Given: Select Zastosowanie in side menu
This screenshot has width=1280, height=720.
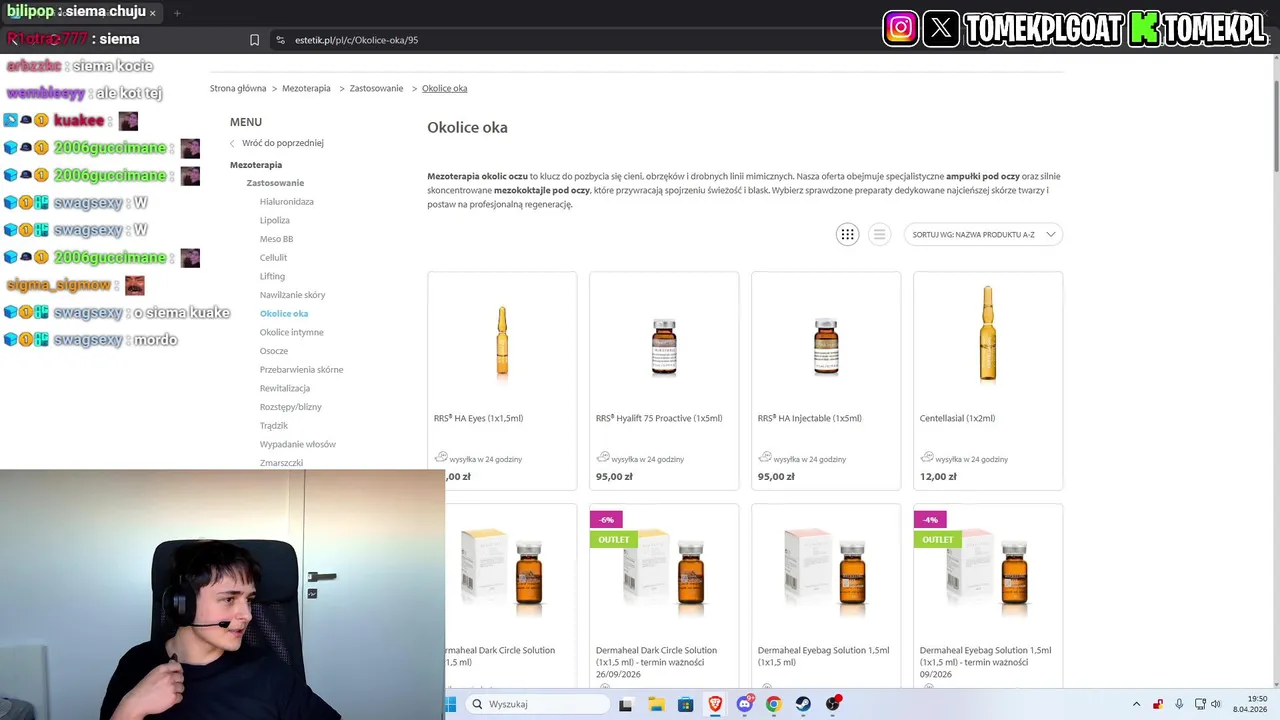Looking at the screenshot, I should pos(275,183).
